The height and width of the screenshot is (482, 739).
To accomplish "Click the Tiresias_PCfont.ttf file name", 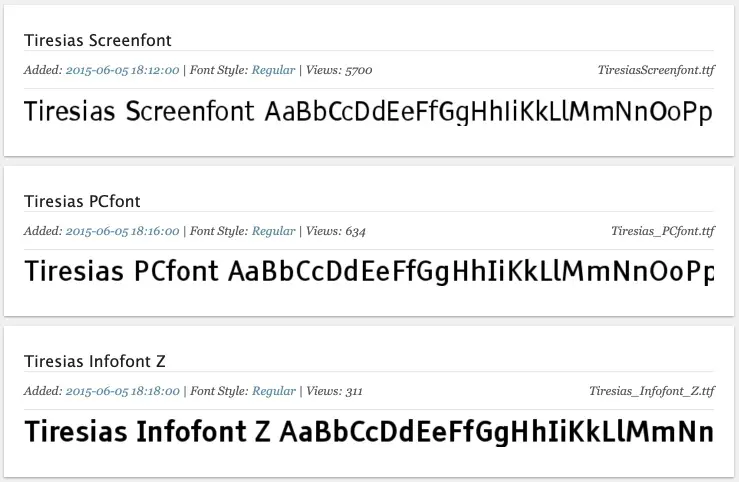I will (662, 231).
